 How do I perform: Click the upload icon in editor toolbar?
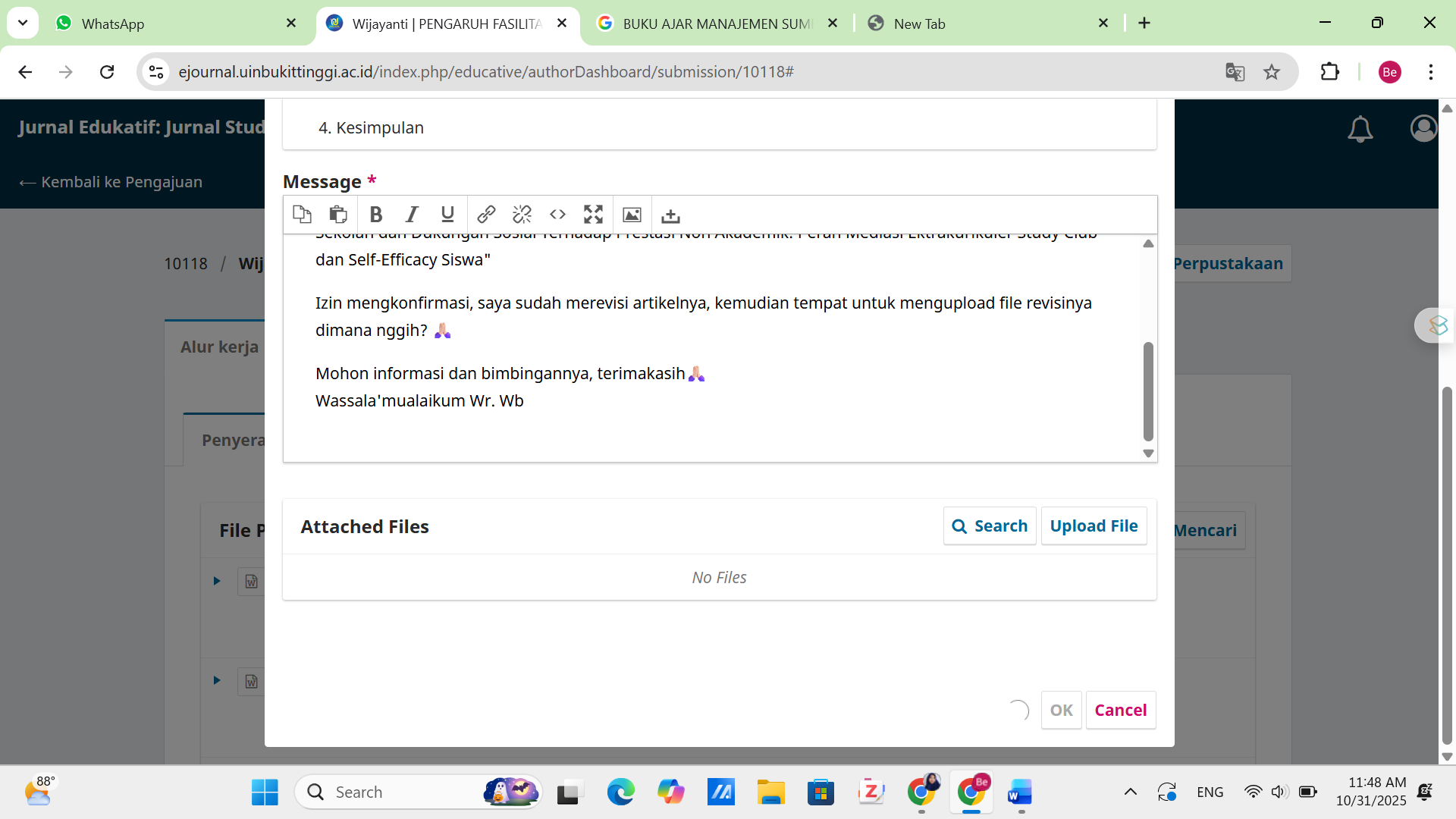pos(670,216)
